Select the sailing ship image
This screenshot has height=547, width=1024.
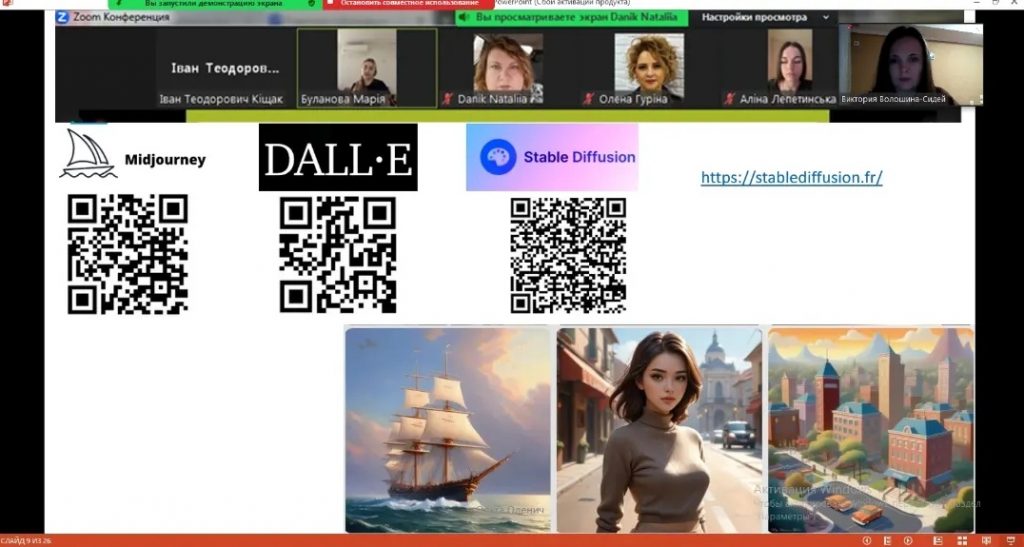click(x=448, y=429)
